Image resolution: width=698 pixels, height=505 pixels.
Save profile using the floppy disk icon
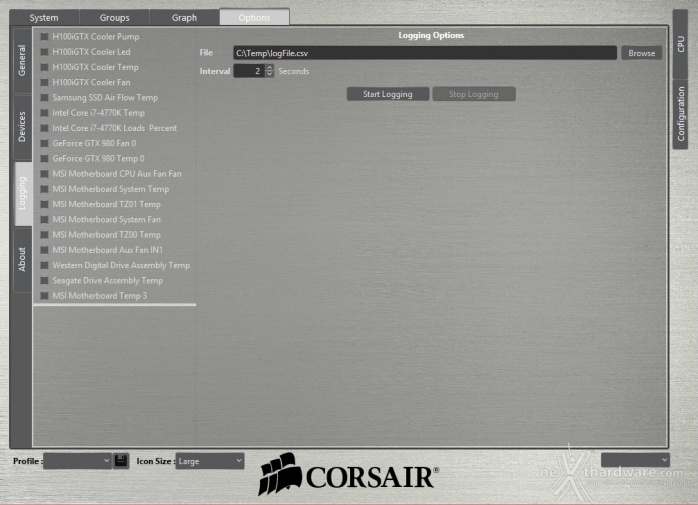(121, 460)
